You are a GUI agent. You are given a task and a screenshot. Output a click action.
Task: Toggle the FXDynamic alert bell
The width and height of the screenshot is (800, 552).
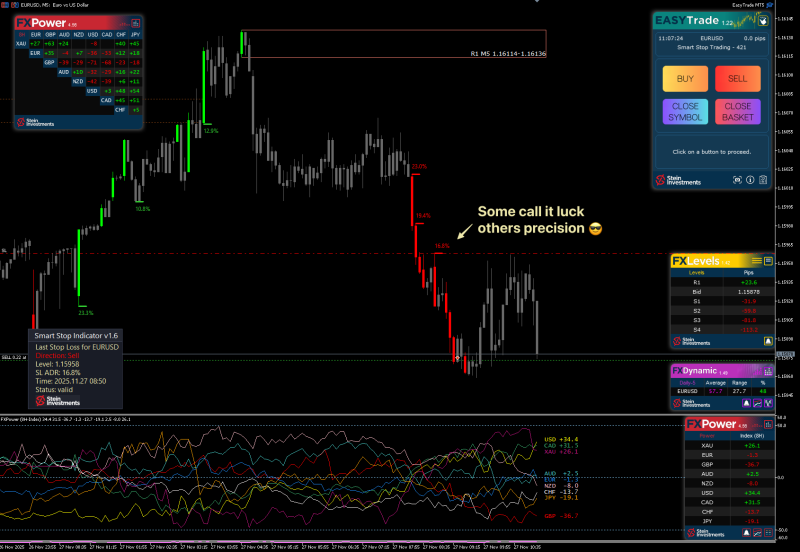[x=746, y=403]
